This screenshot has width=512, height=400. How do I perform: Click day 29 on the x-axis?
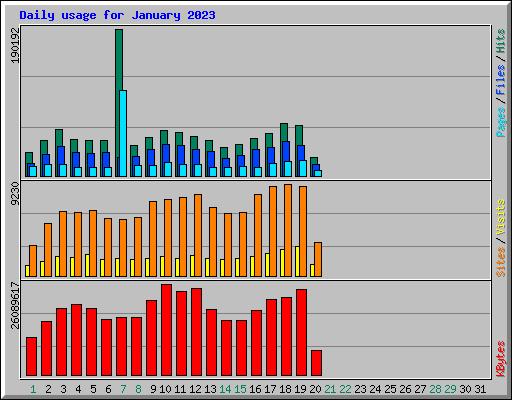point(450,389)
